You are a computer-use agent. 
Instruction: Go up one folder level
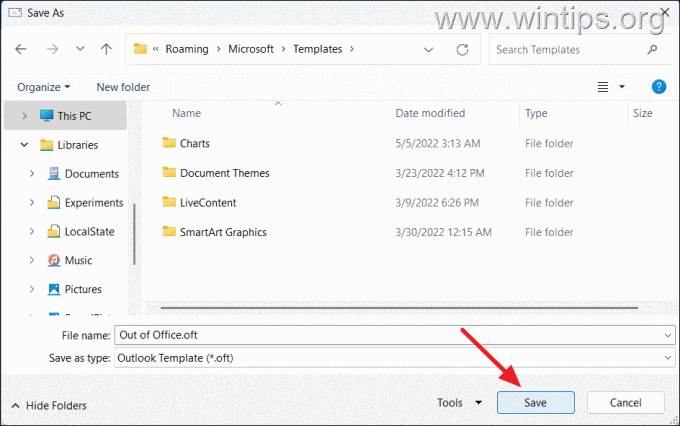(x=106, y=49)
